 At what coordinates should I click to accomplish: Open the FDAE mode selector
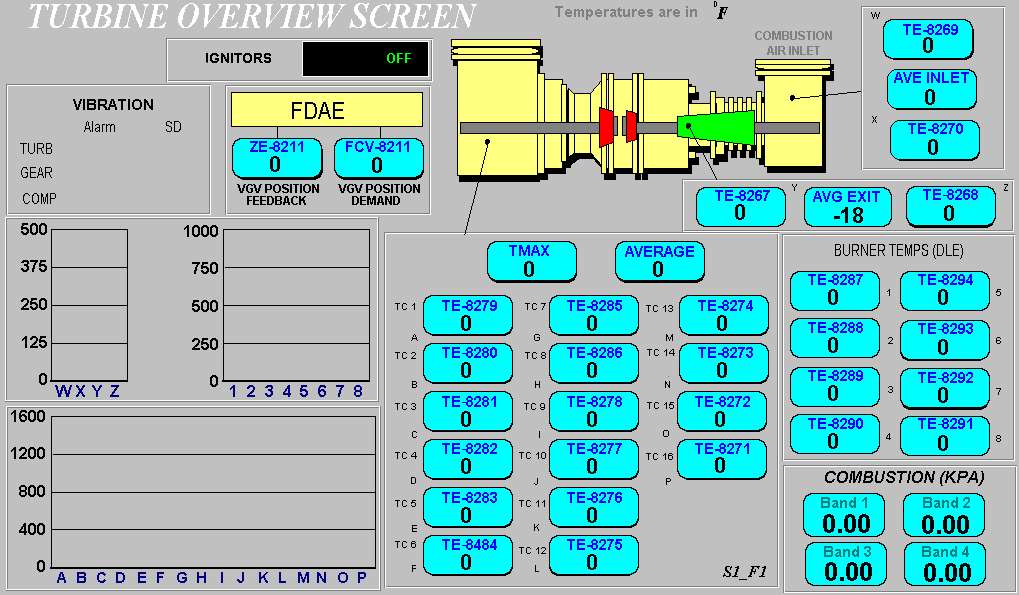[326, 109]
